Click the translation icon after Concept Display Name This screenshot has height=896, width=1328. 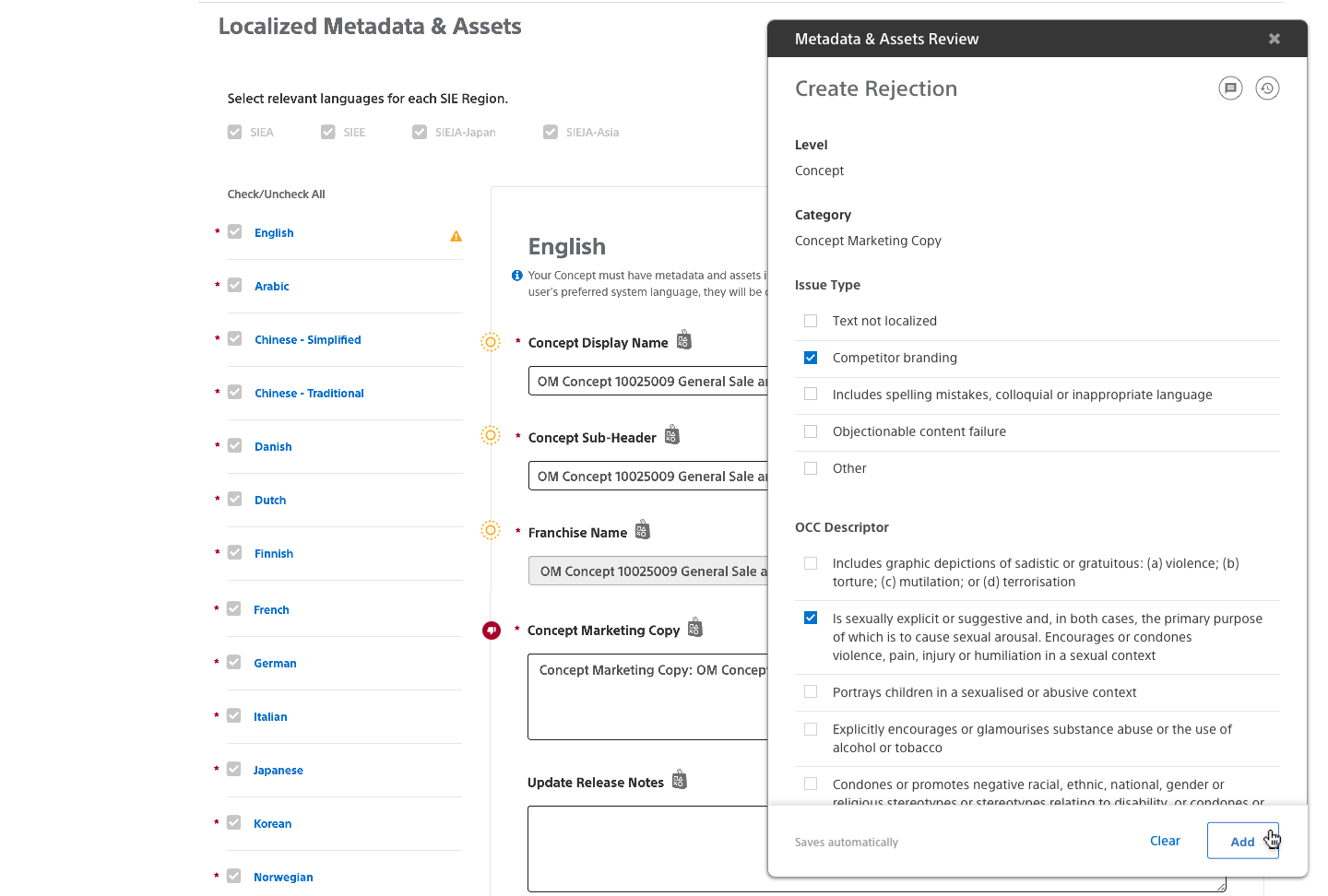click(683, 340)
